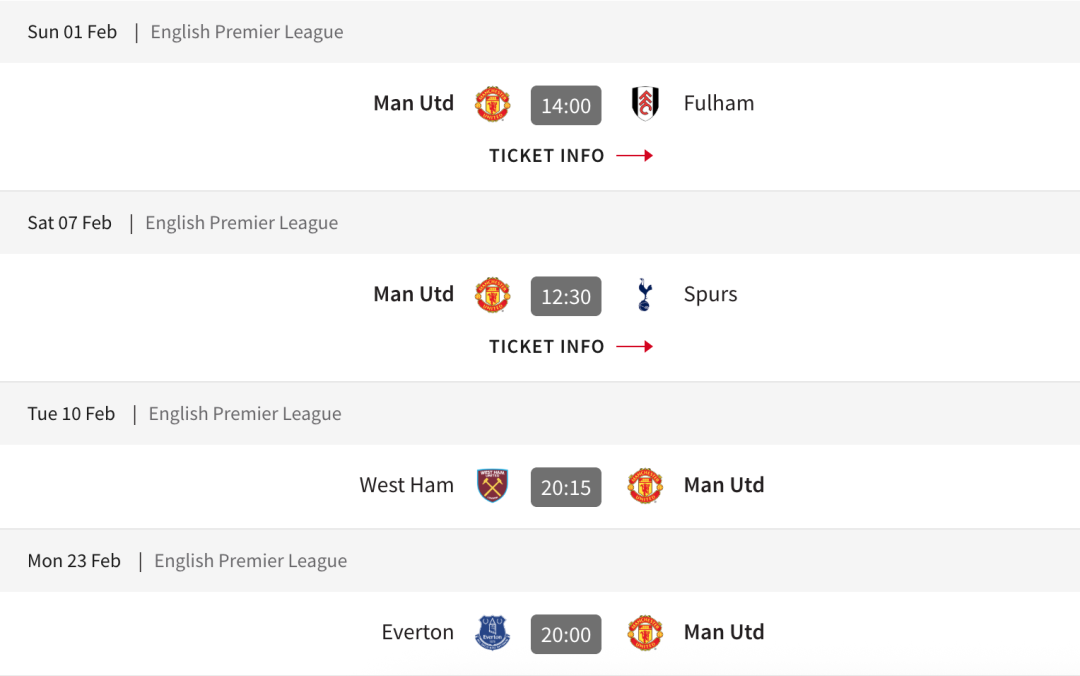The width and height of the screenshot is (1080, 676).
Task: Click Man Utd crest in Spurs fixture
Action: 492,295
